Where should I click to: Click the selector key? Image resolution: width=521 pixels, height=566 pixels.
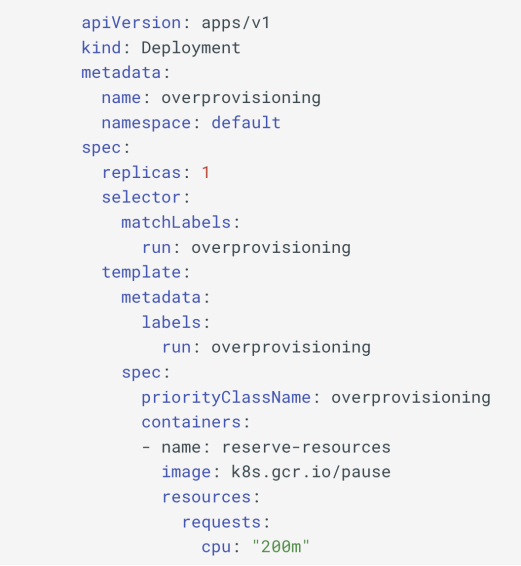pyautogui.click(x=141, y=198)
